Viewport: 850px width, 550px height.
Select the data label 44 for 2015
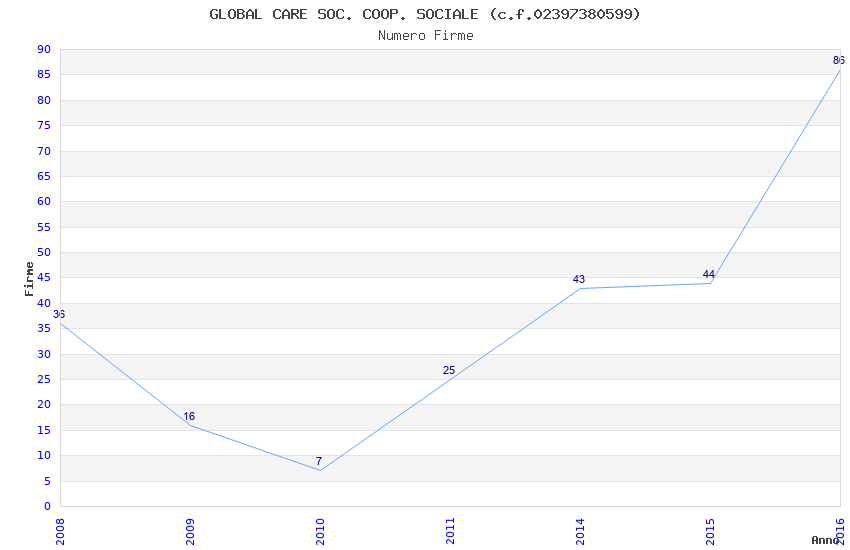709,274
